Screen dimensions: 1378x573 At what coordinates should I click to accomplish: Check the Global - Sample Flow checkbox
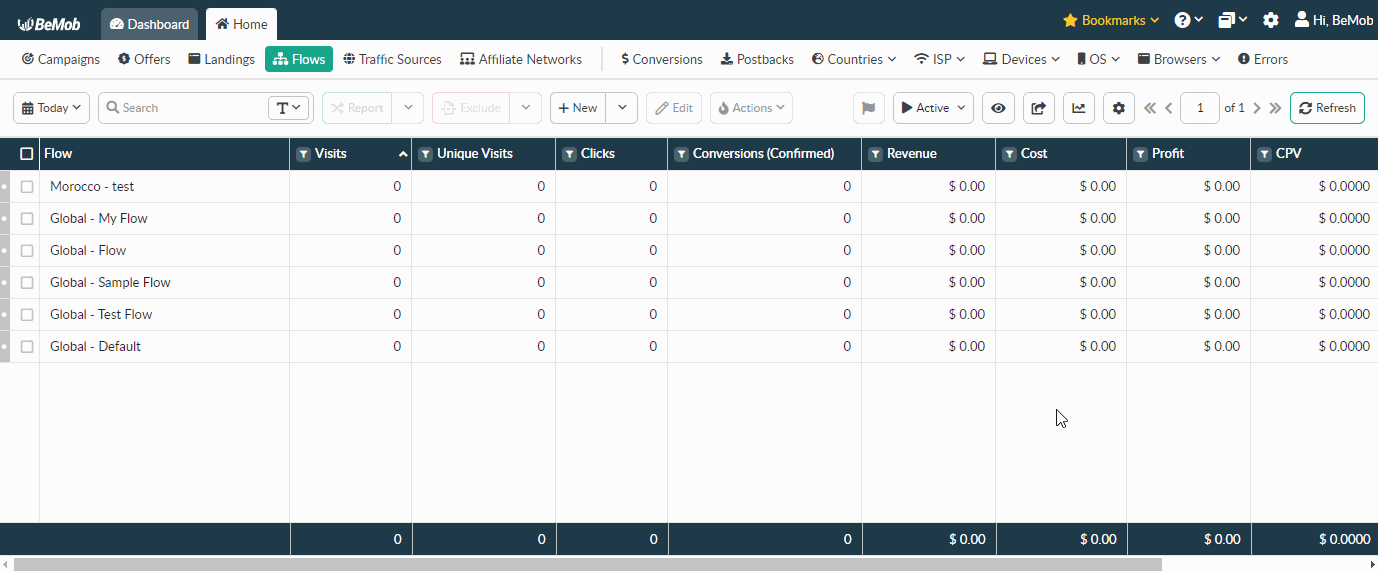pyautogui.click(x=27, y=282)
